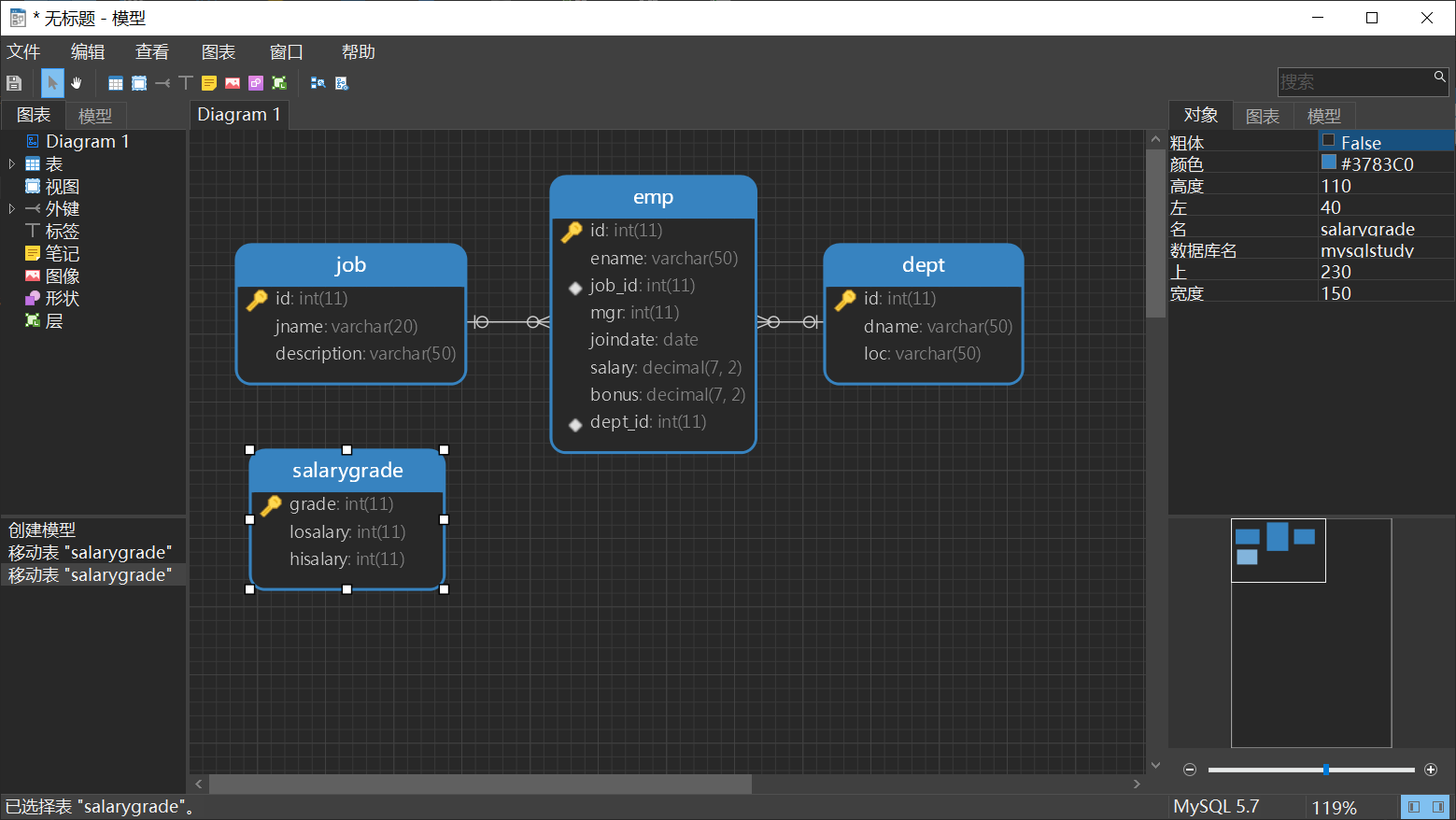
Task: Switch to right panel 对象 tab
Action: pos(1201,115)
